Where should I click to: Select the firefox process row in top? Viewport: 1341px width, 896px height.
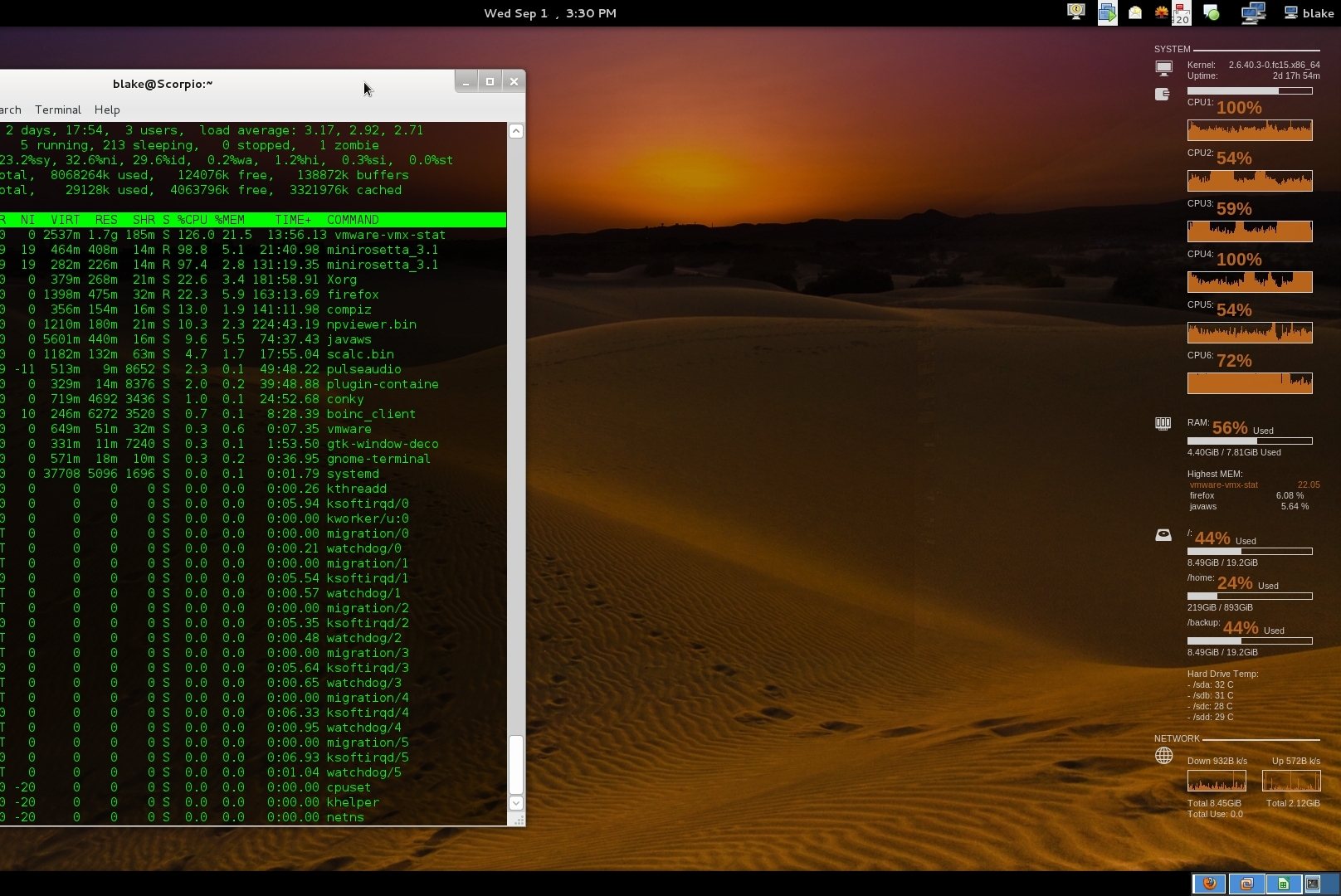point(249,295)
